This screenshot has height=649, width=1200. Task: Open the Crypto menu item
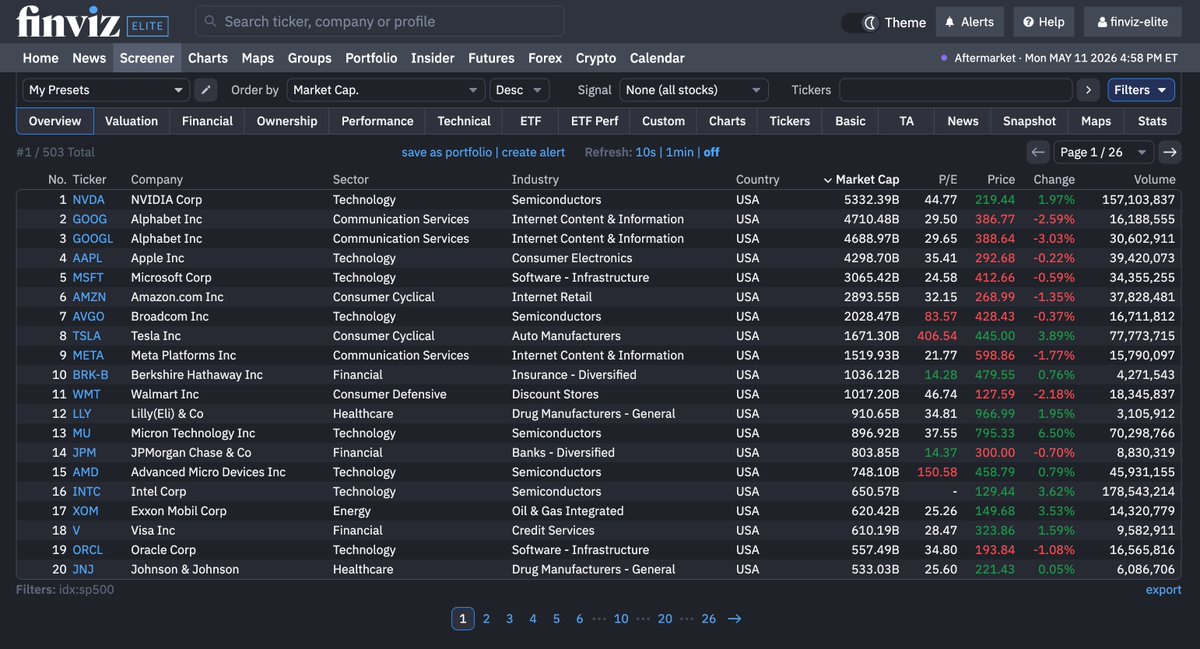596,58
